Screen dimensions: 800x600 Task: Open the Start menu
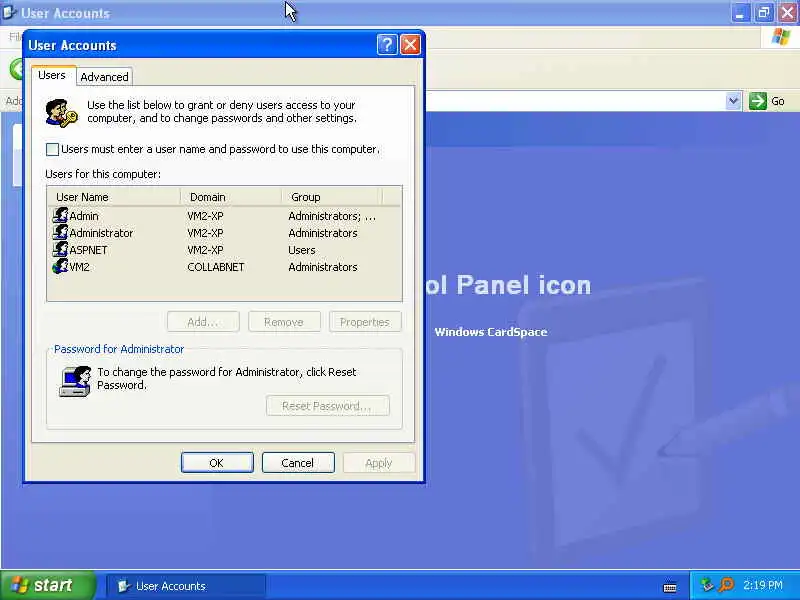[48, 585]
